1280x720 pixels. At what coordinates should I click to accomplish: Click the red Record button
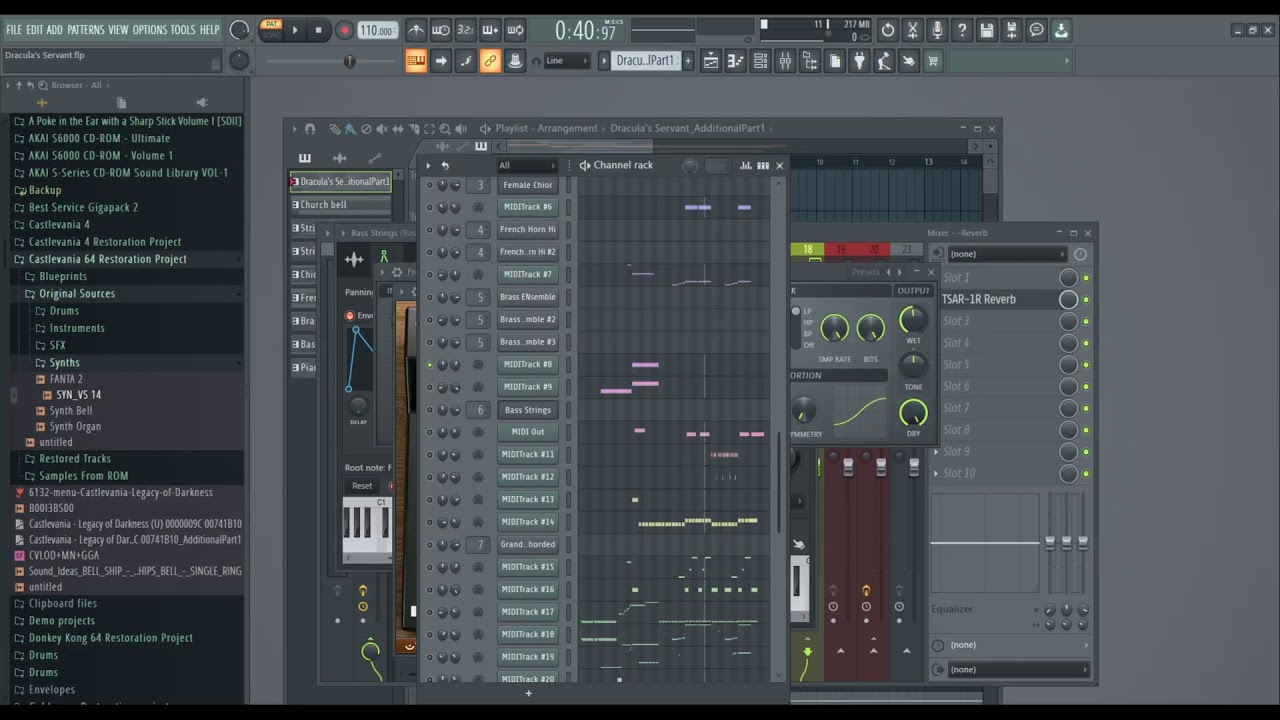[x=344, y=30]
